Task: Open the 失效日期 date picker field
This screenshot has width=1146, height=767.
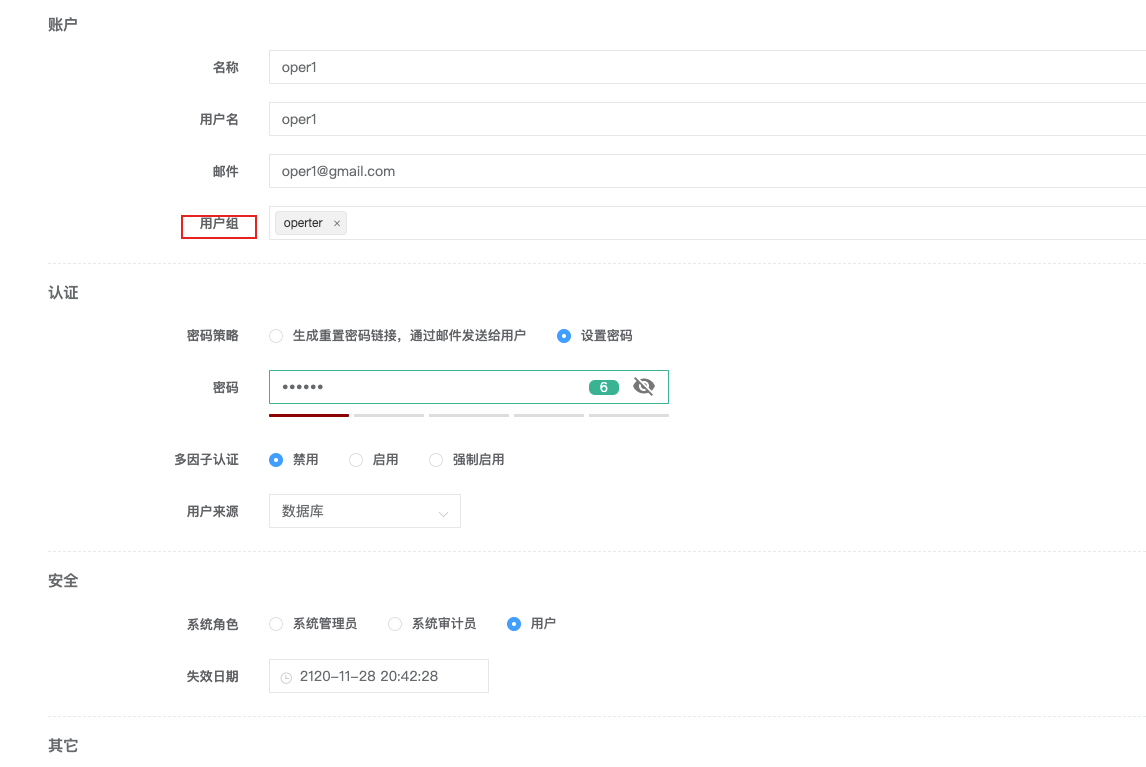Action: (x=379, y=676)
